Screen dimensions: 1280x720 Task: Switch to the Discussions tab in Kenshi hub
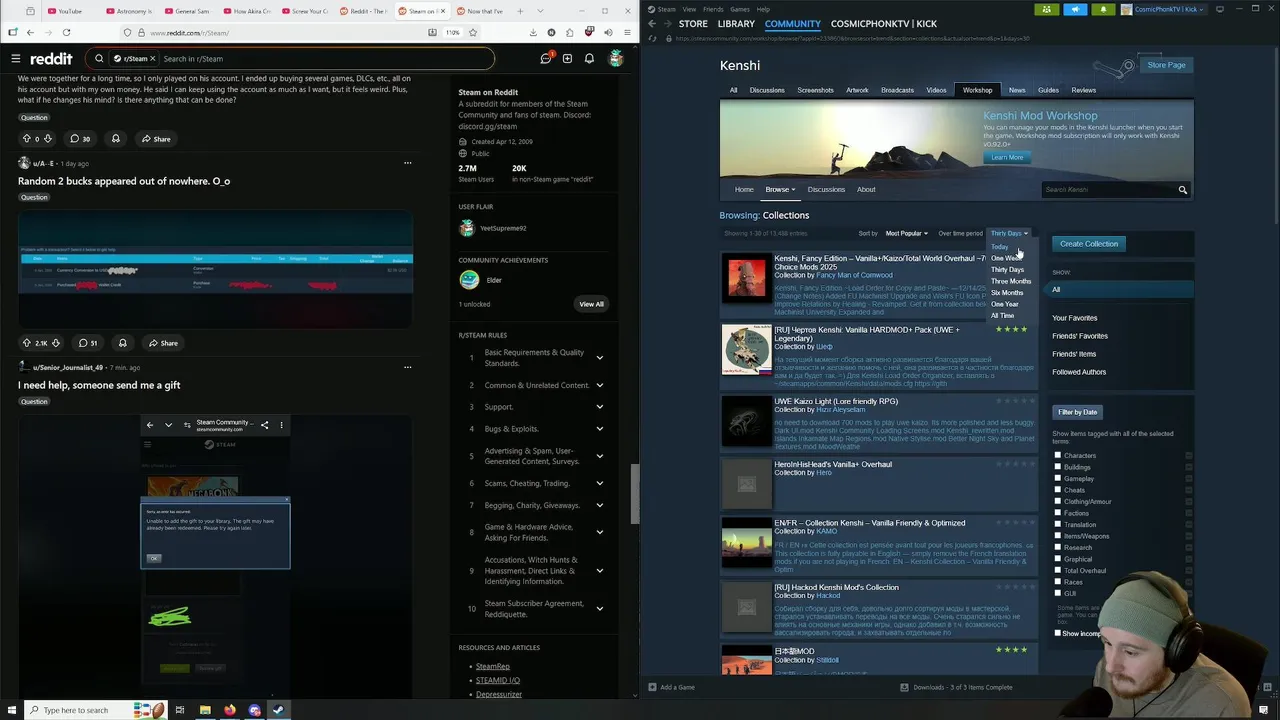pos(767,90)
